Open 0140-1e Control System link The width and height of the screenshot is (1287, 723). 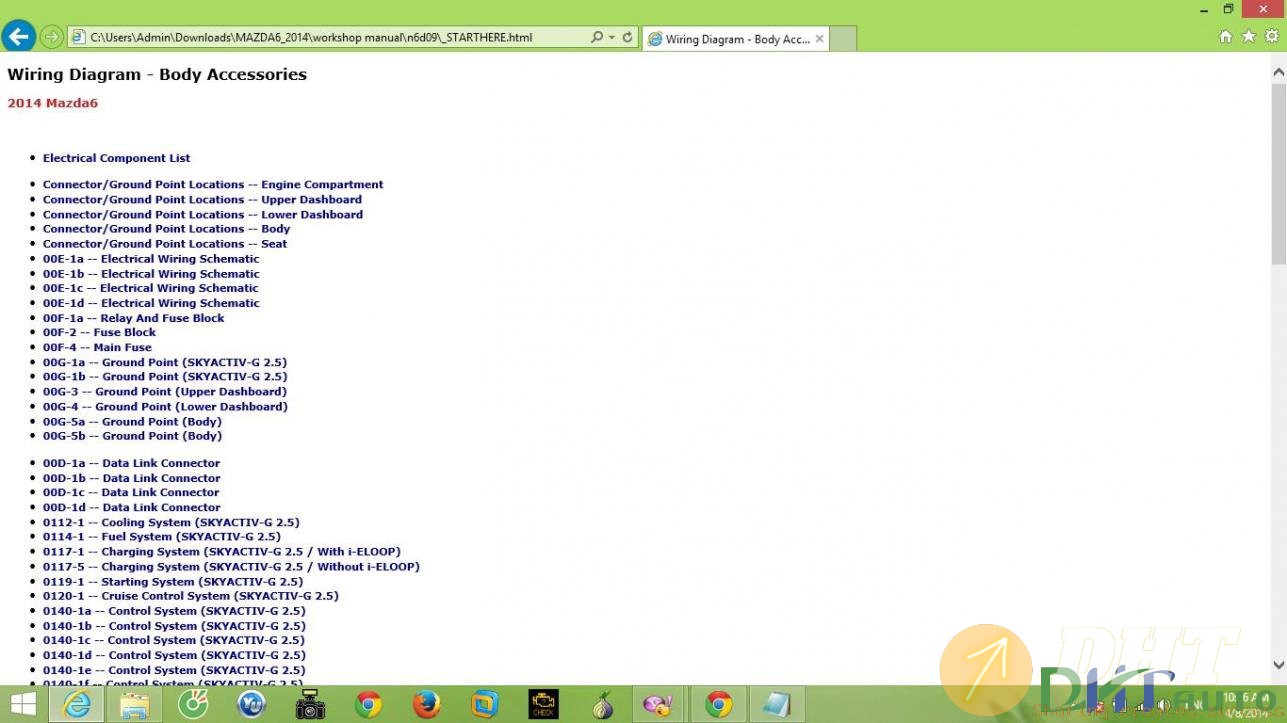pos(174,670)
